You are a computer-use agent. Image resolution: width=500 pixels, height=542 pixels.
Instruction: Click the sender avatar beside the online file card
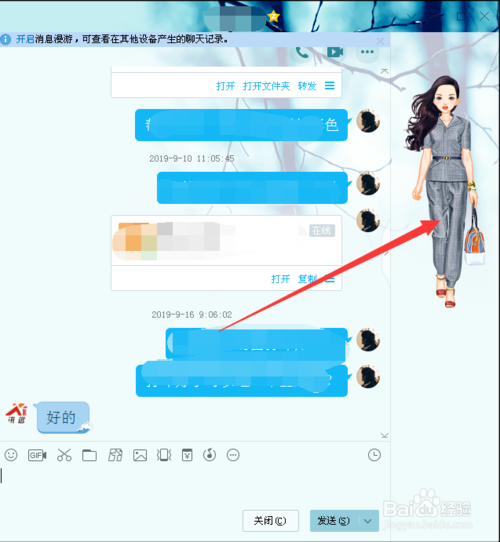click(x=368, y=220)
